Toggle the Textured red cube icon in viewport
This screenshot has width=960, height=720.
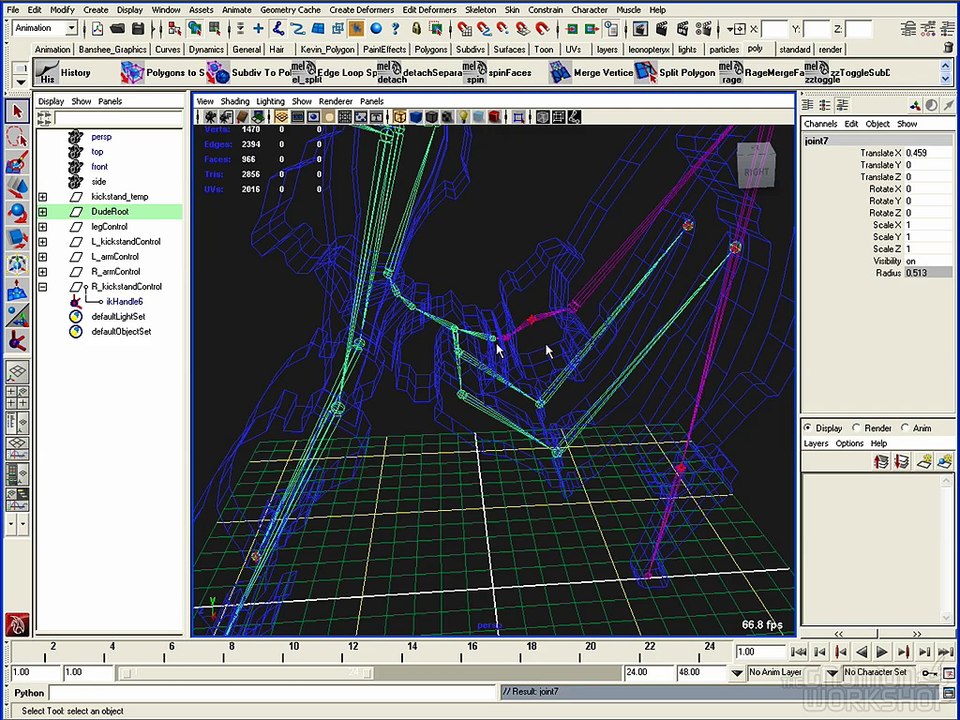495,117
